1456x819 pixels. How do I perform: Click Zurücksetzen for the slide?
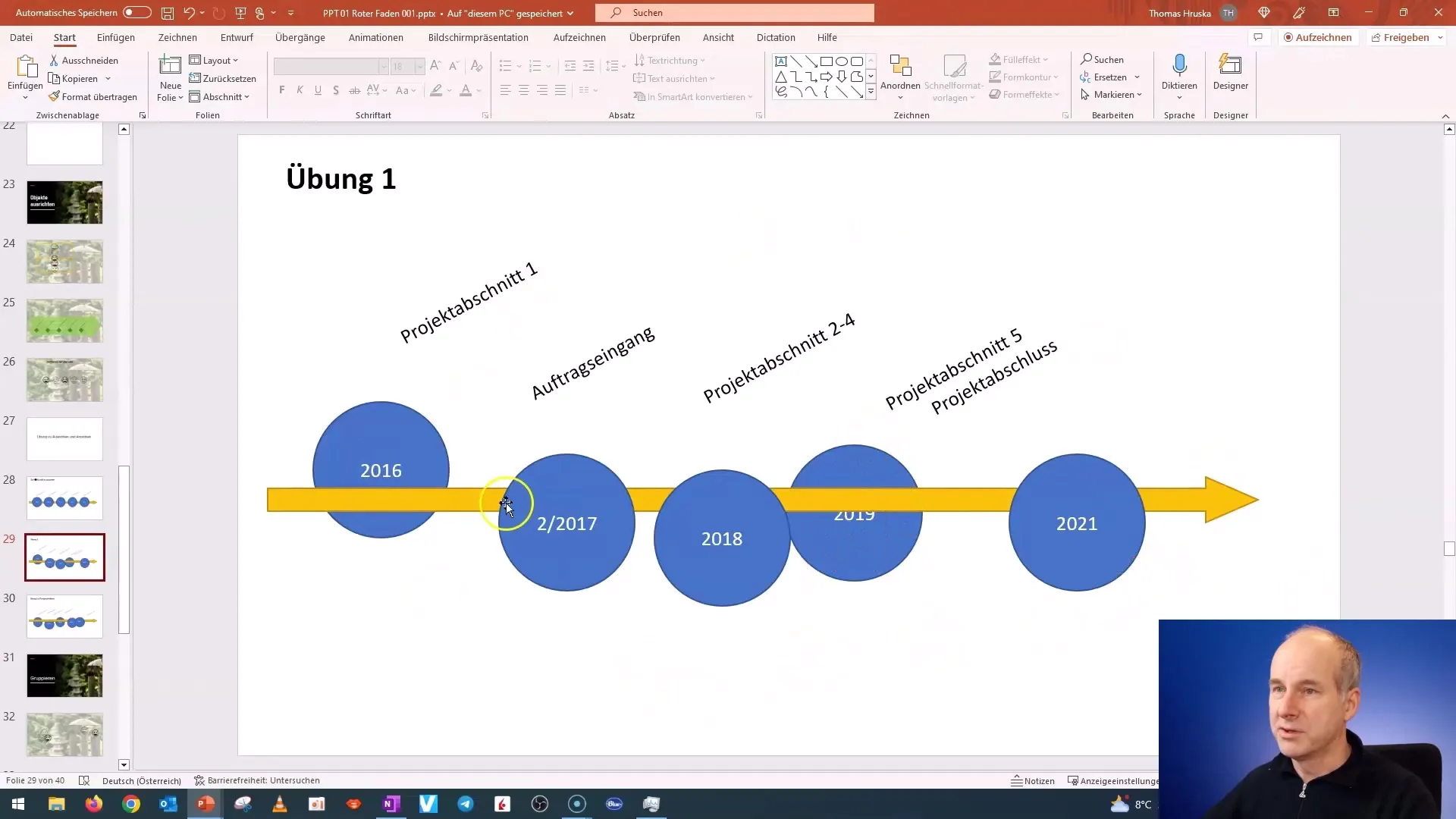(x=222, y=78)
